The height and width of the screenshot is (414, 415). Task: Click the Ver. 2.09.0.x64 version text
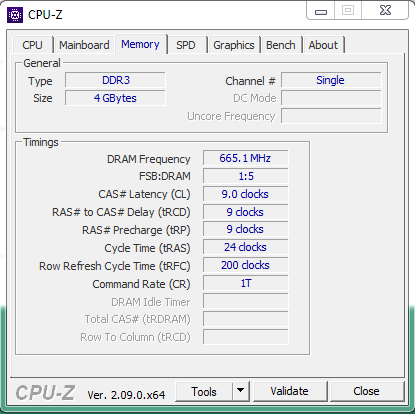(x=126, y=395)
